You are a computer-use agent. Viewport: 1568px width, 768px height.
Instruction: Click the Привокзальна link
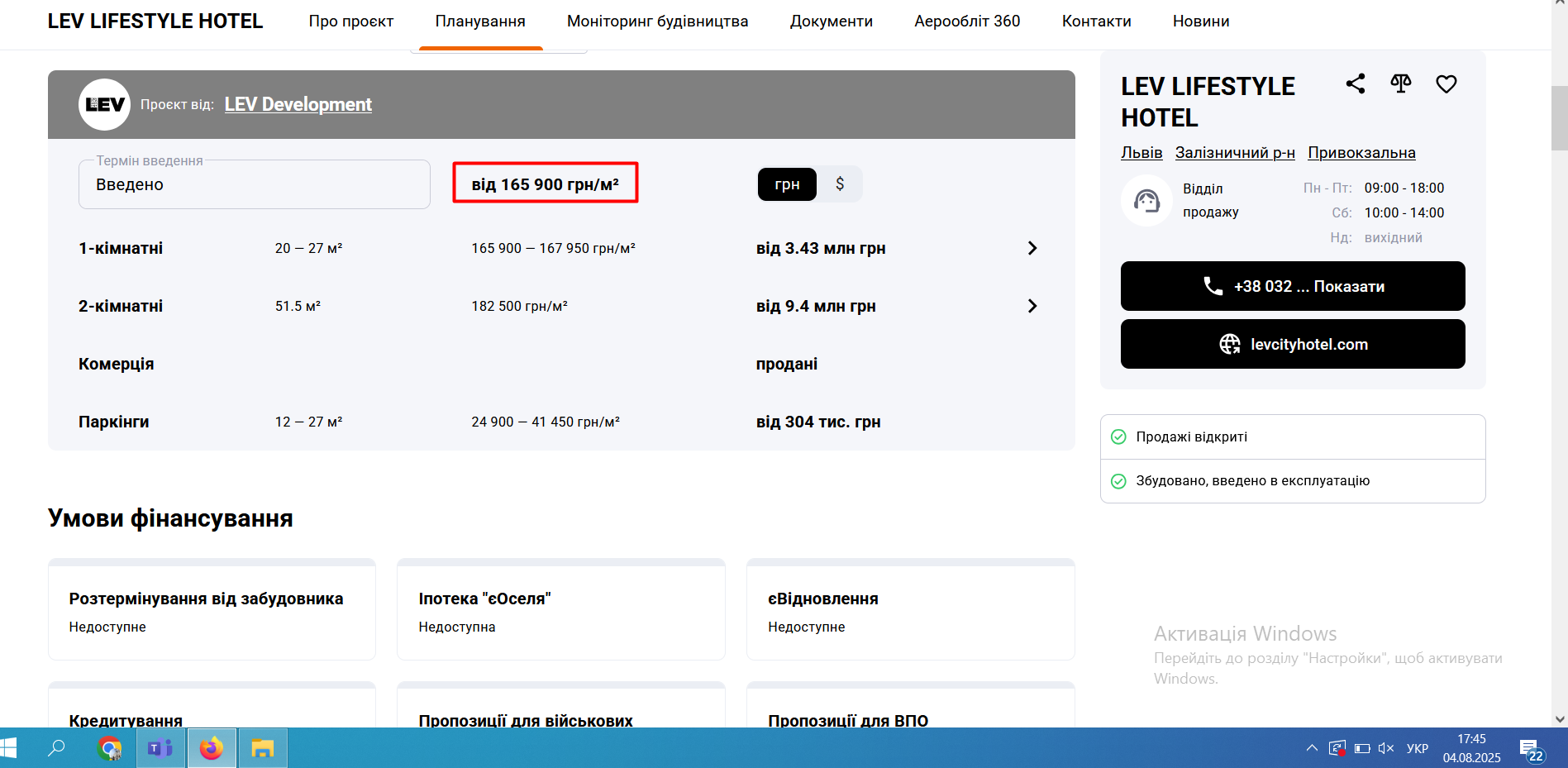click(1361, 153)
